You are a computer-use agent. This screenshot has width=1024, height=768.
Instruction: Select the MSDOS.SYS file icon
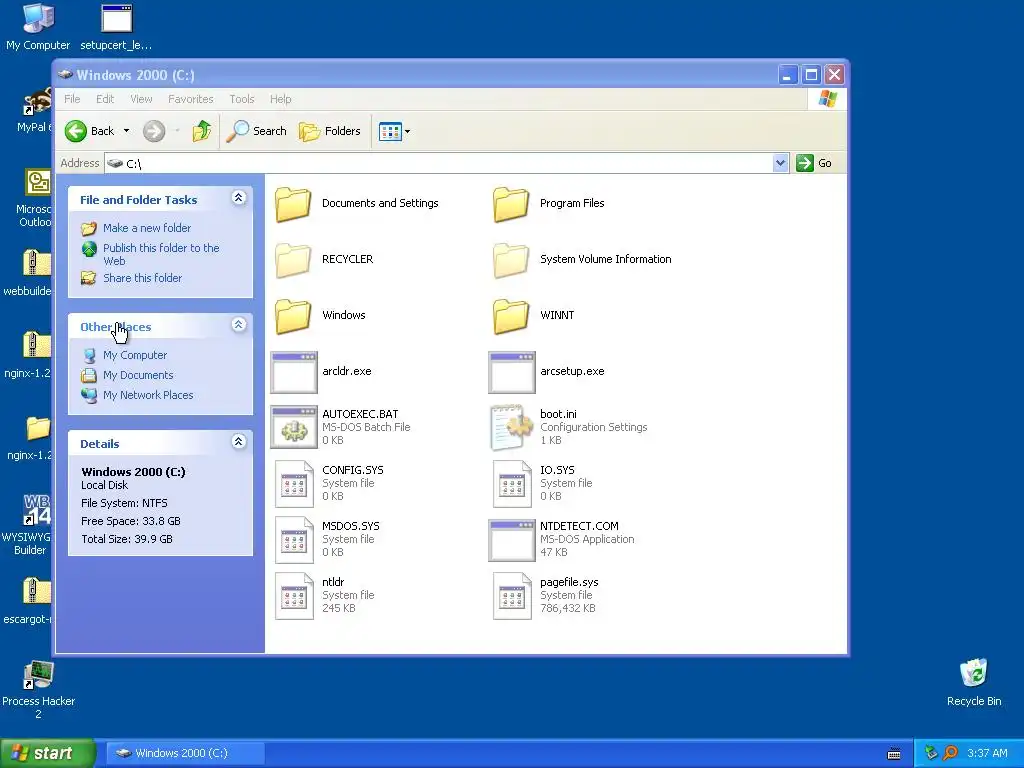(294, 540)
